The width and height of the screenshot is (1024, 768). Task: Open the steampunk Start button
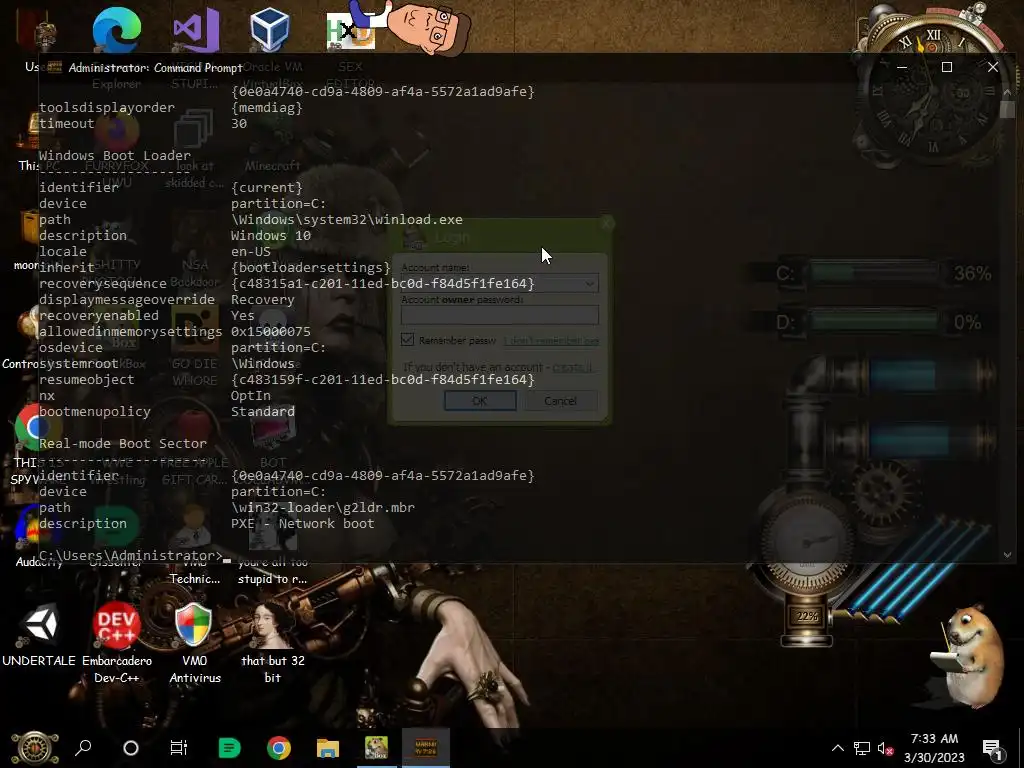[35, 748]
